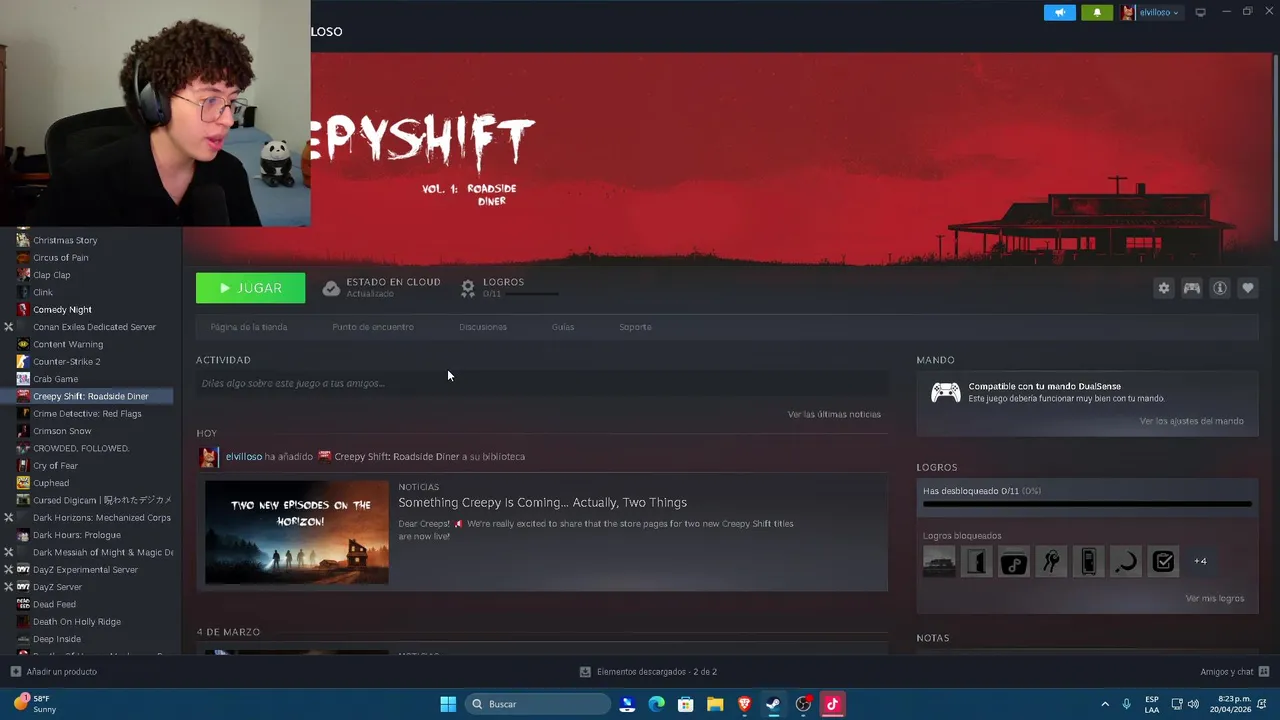Click locked achievement keys icon
The width and height of the screenshot is (1280, 720).
click(x=1051, y=561)
